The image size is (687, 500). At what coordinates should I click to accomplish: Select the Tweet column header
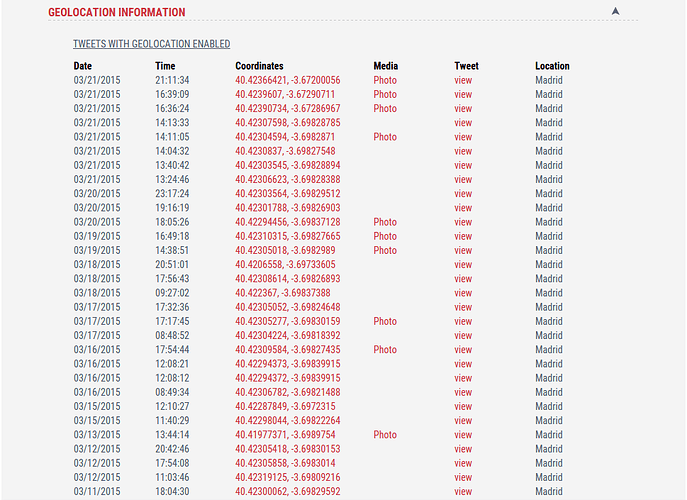[466, 66]
